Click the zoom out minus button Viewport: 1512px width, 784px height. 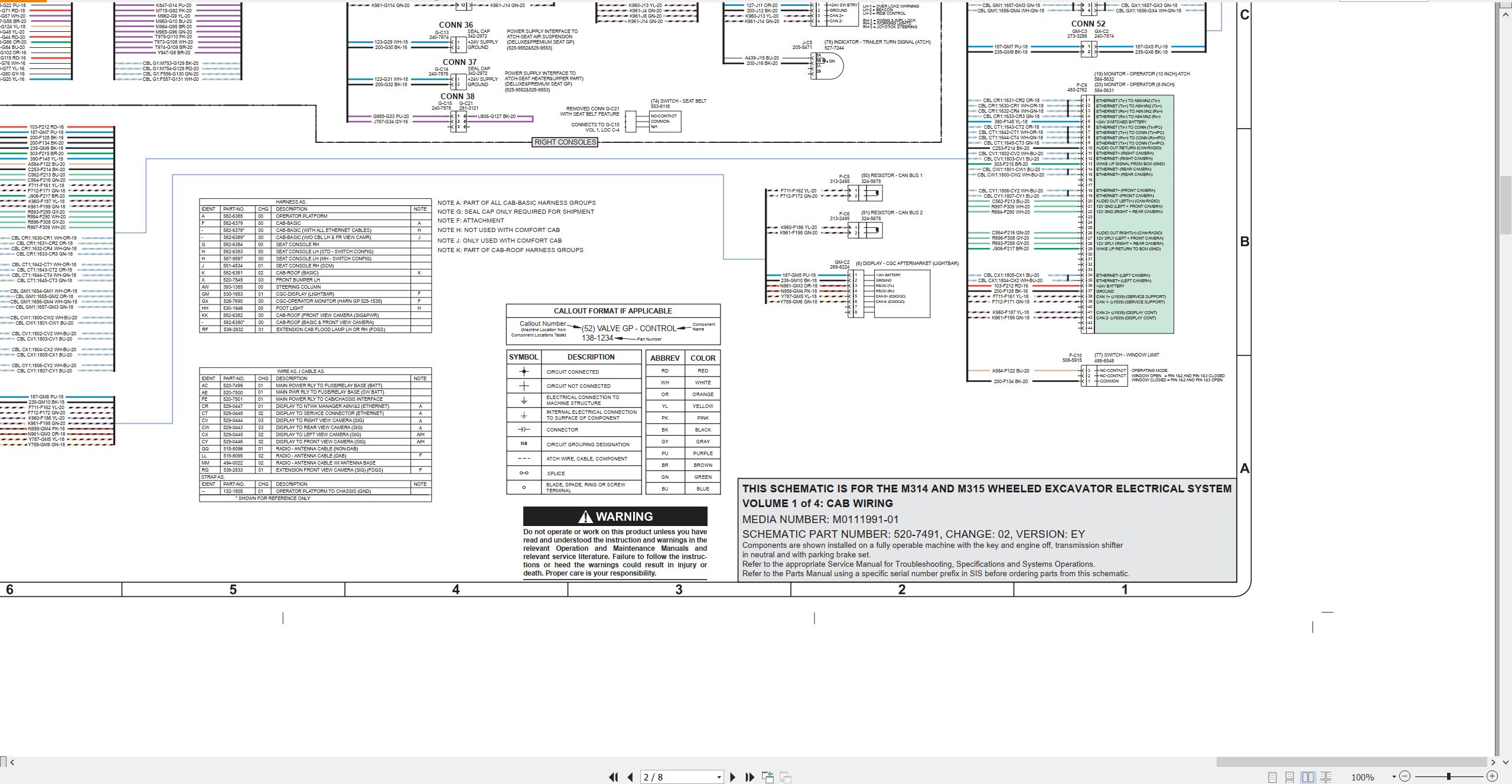(1405, 777)
